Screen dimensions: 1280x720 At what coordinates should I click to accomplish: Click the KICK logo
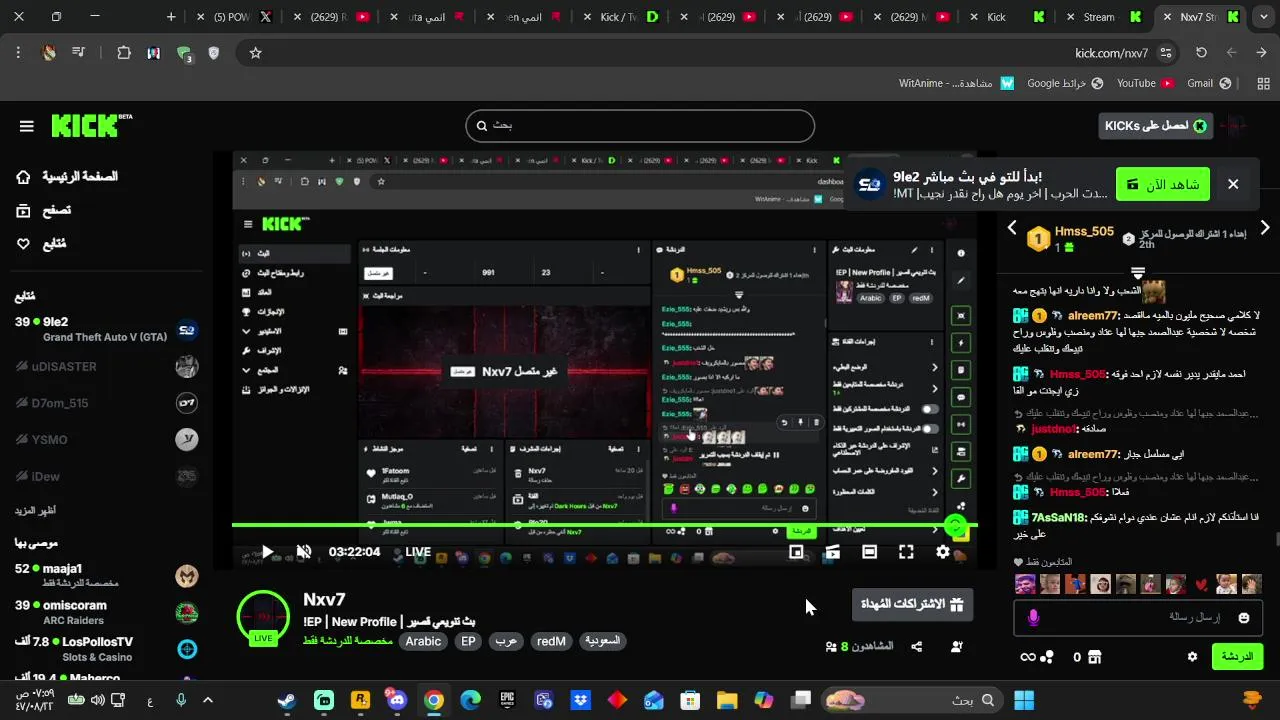pyautogui.click(x=91, y=125)
